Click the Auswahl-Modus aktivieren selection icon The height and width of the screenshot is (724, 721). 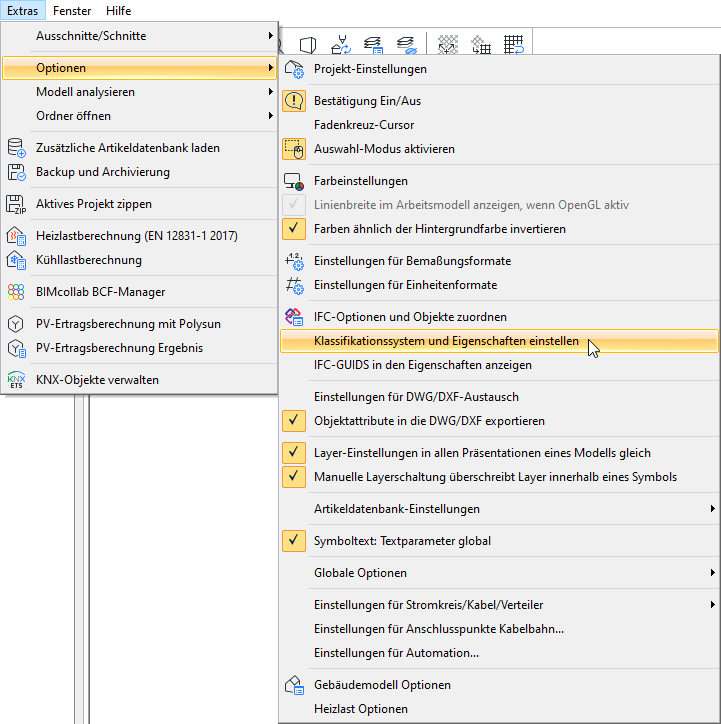coord(294,149)
